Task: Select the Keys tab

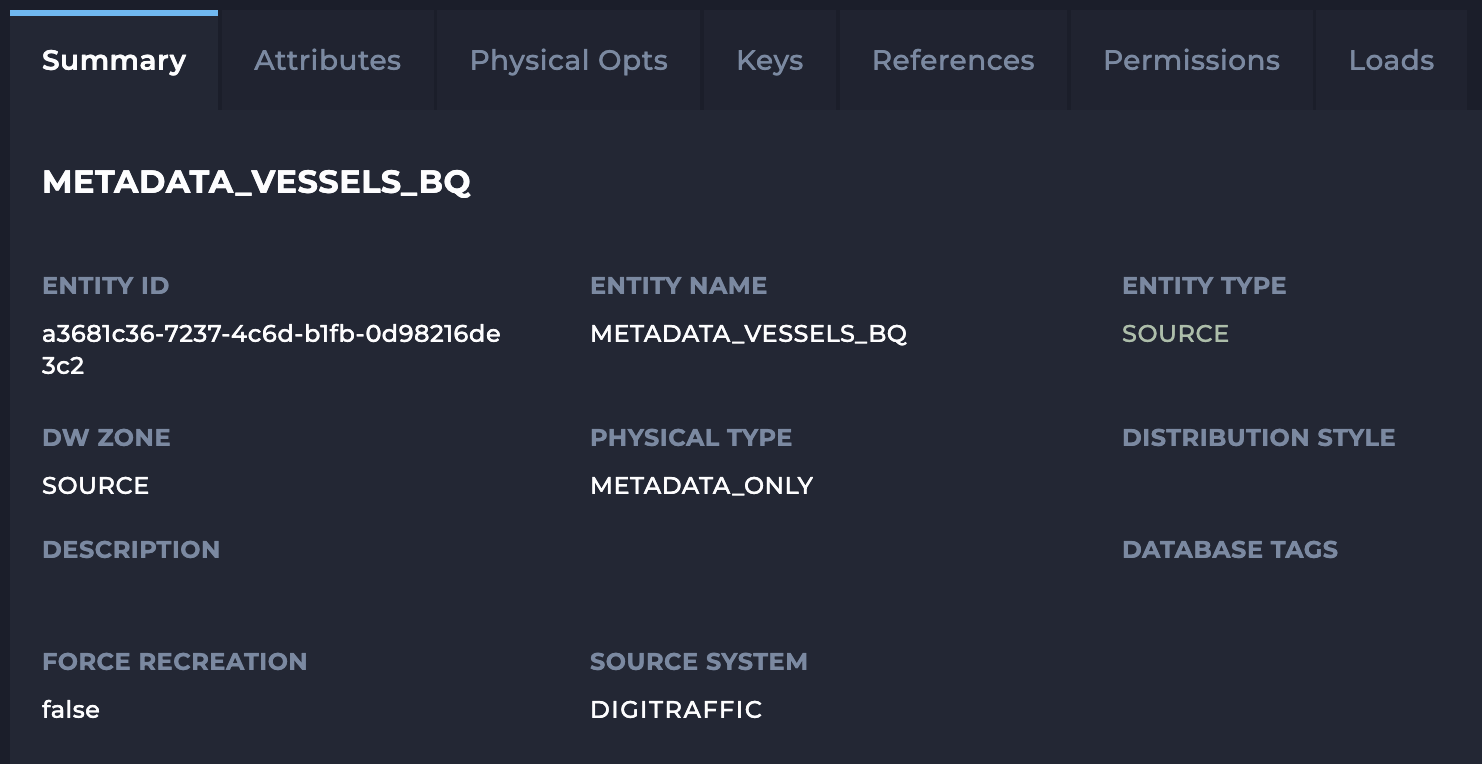Action: tap(769, 61)
